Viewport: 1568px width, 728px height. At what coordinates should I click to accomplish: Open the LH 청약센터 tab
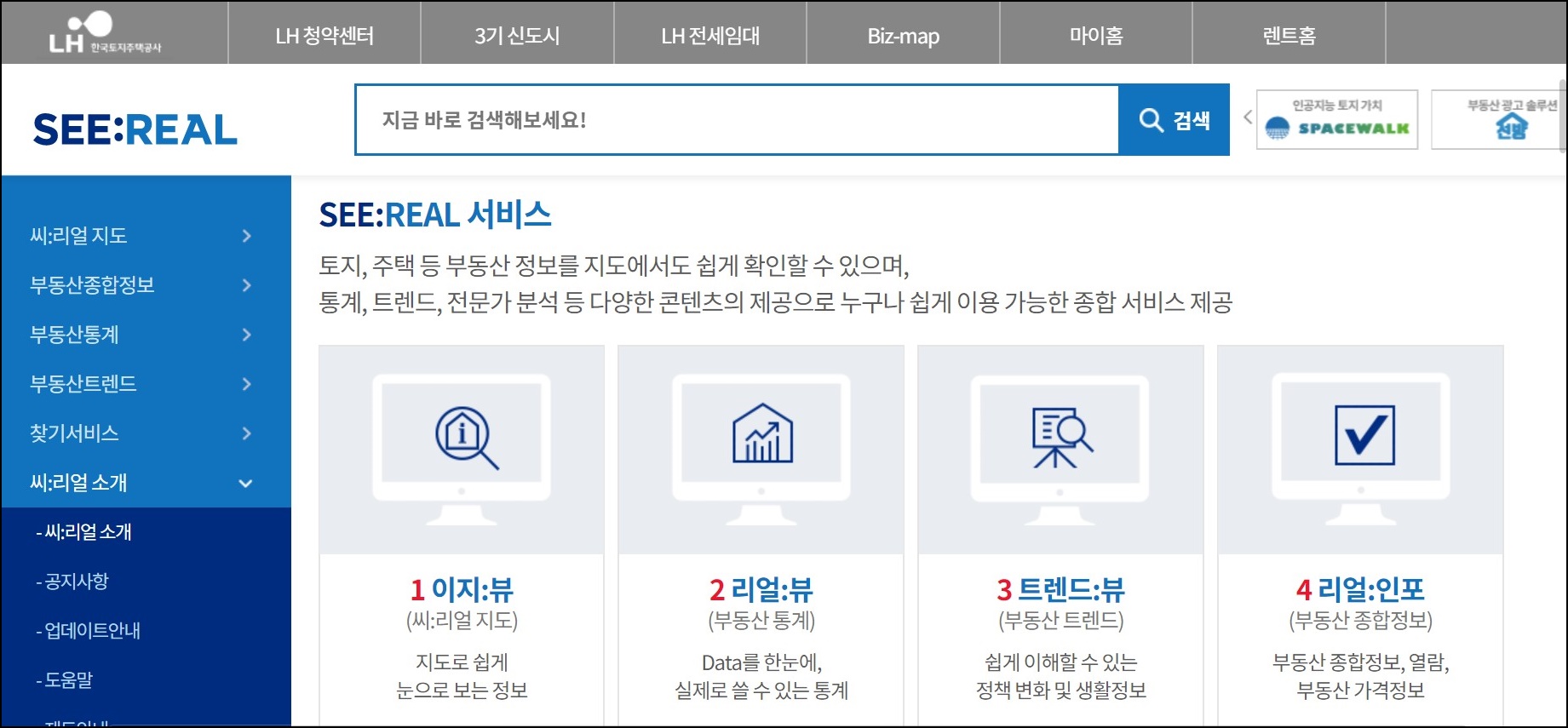(325, 35)
